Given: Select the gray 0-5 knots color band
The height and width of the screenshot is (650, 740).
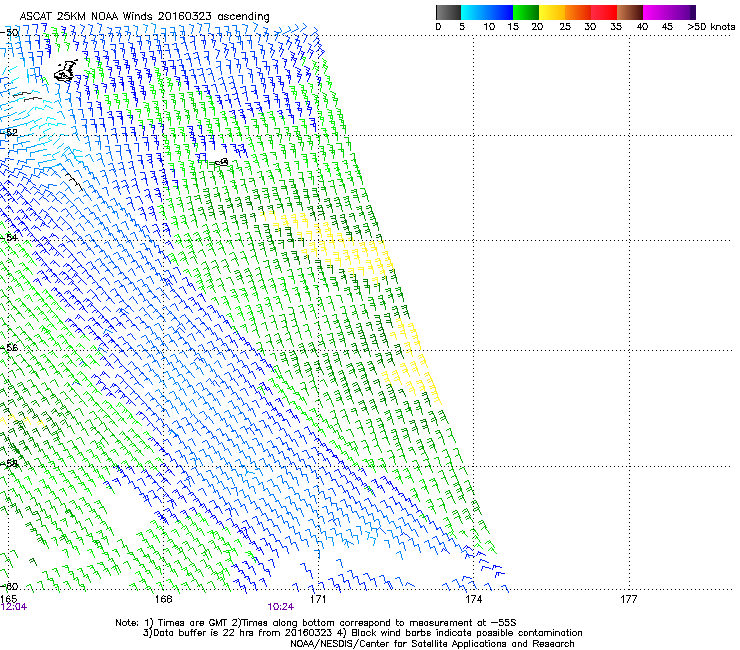Looking at the screenshot, I should click(448, 12).
